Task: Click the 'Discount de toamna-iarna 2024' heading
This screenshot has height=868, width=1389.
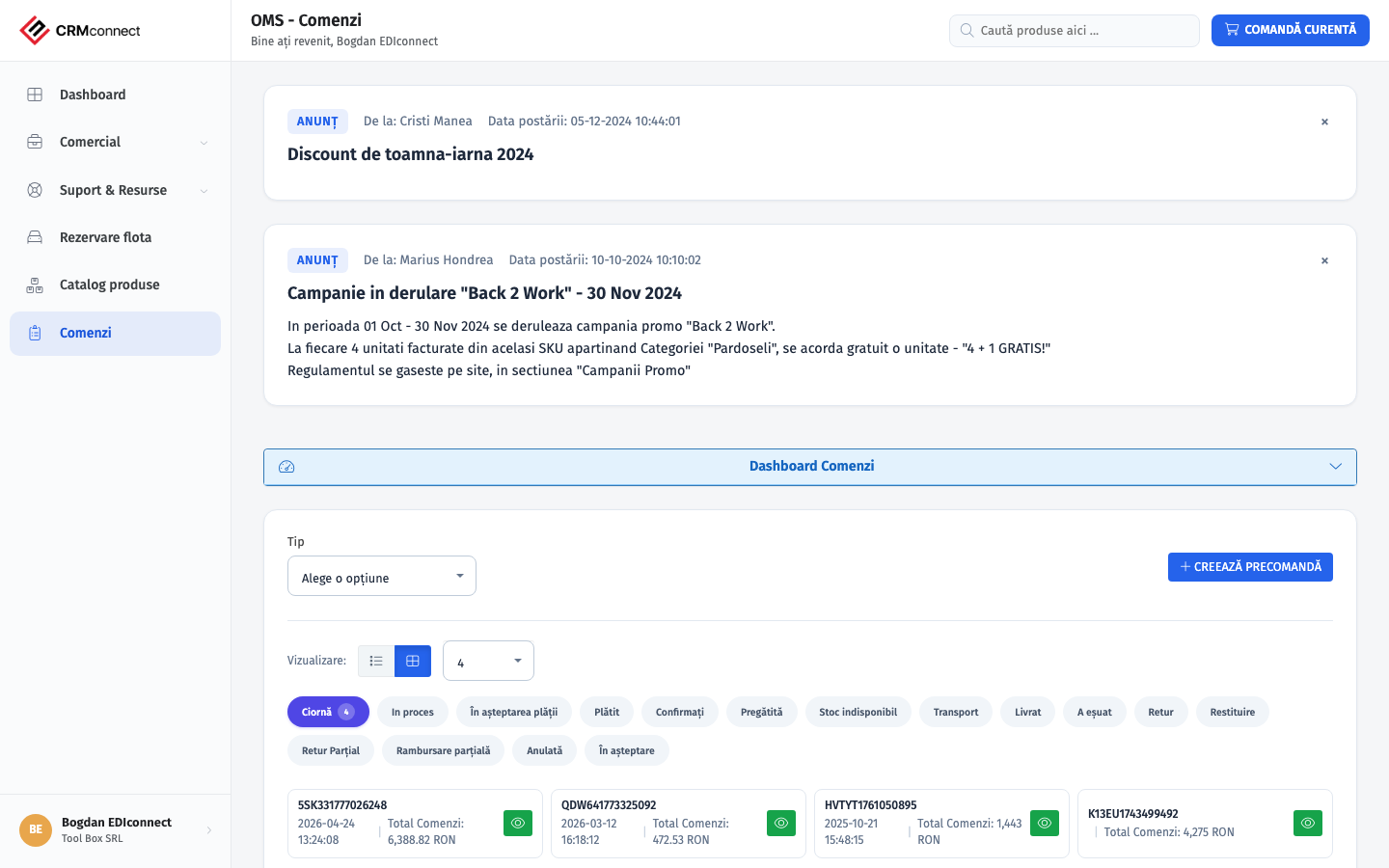Action: (411, 154)
